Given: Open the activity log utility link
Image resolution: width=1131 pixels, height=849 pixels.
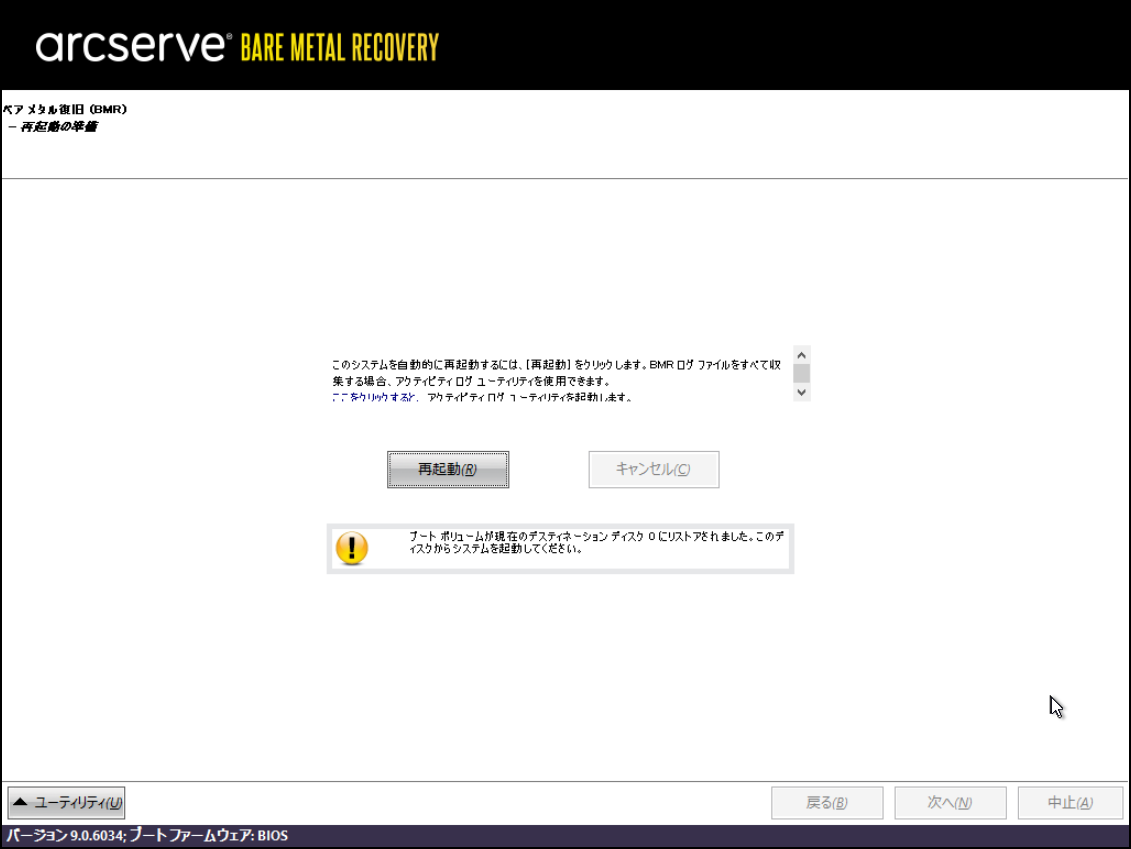Looking at the screenshot, I should pyautogui.click(x=375, y=397).
